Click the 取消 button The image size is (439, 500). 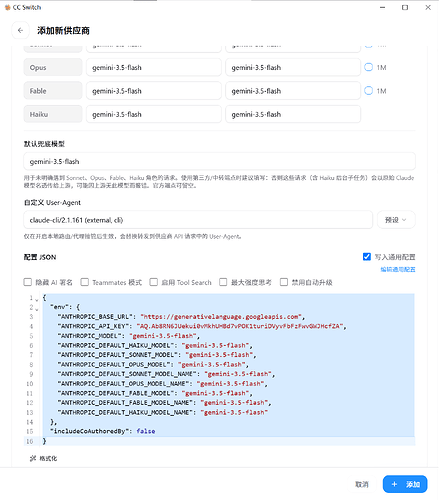click(362, 484)
